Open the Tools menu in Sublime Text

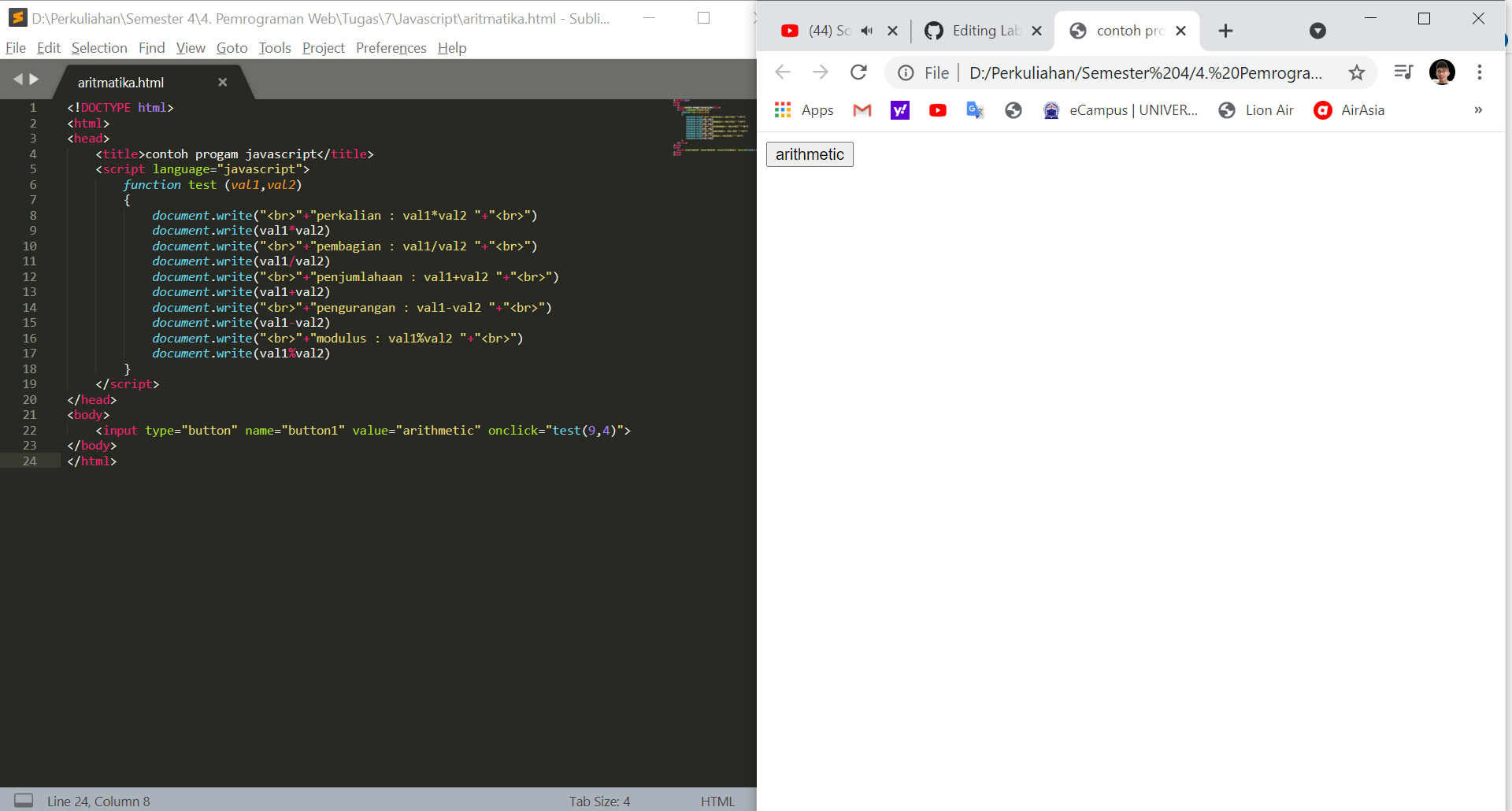pos(274,48)
